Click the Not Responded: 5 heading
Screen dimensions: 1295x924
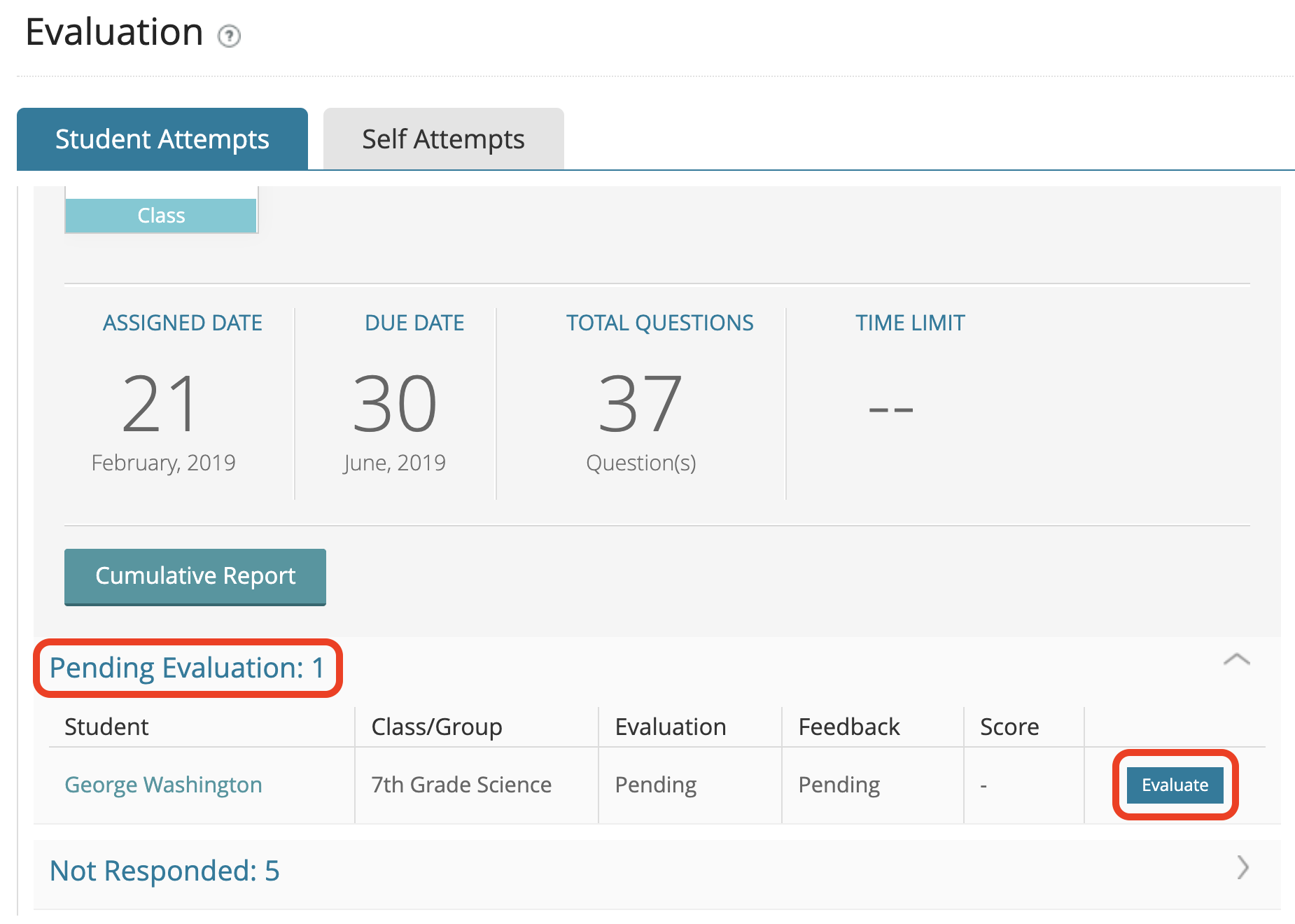(164, 871)
